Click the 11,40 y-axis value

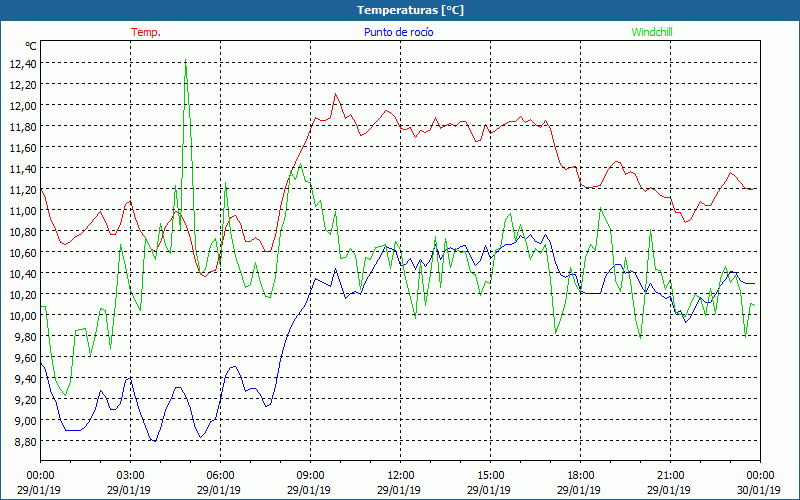[x=23, y=168]
